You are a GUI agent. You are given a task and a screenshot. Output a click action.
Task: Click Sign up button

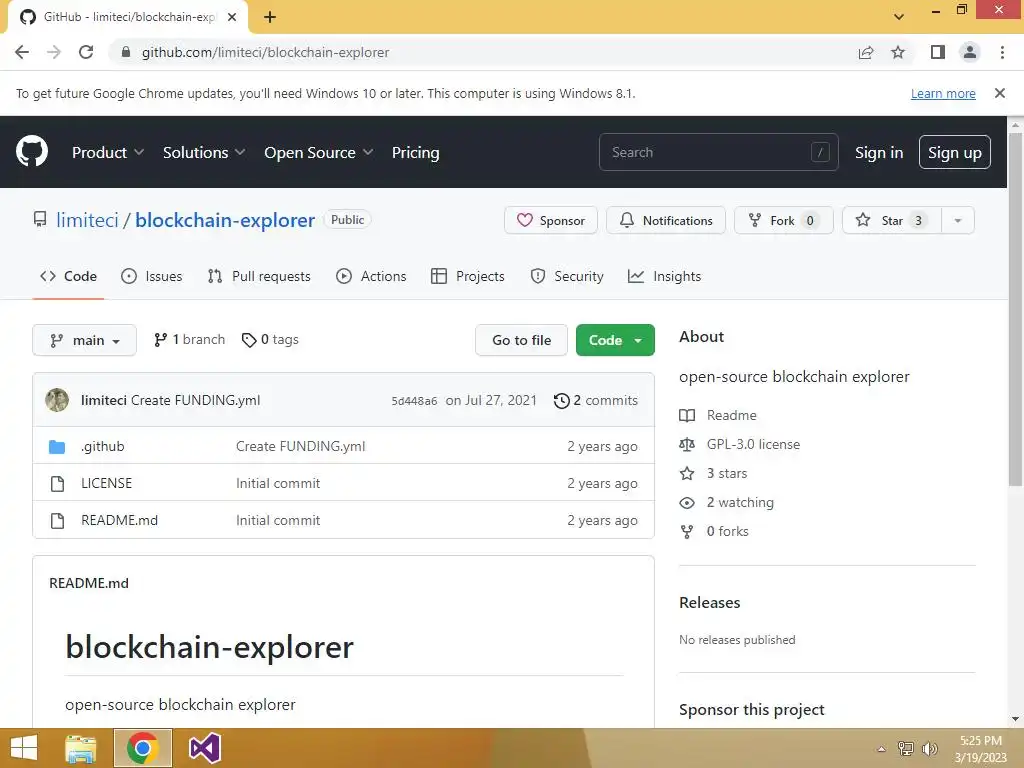(x=955, y=152)
